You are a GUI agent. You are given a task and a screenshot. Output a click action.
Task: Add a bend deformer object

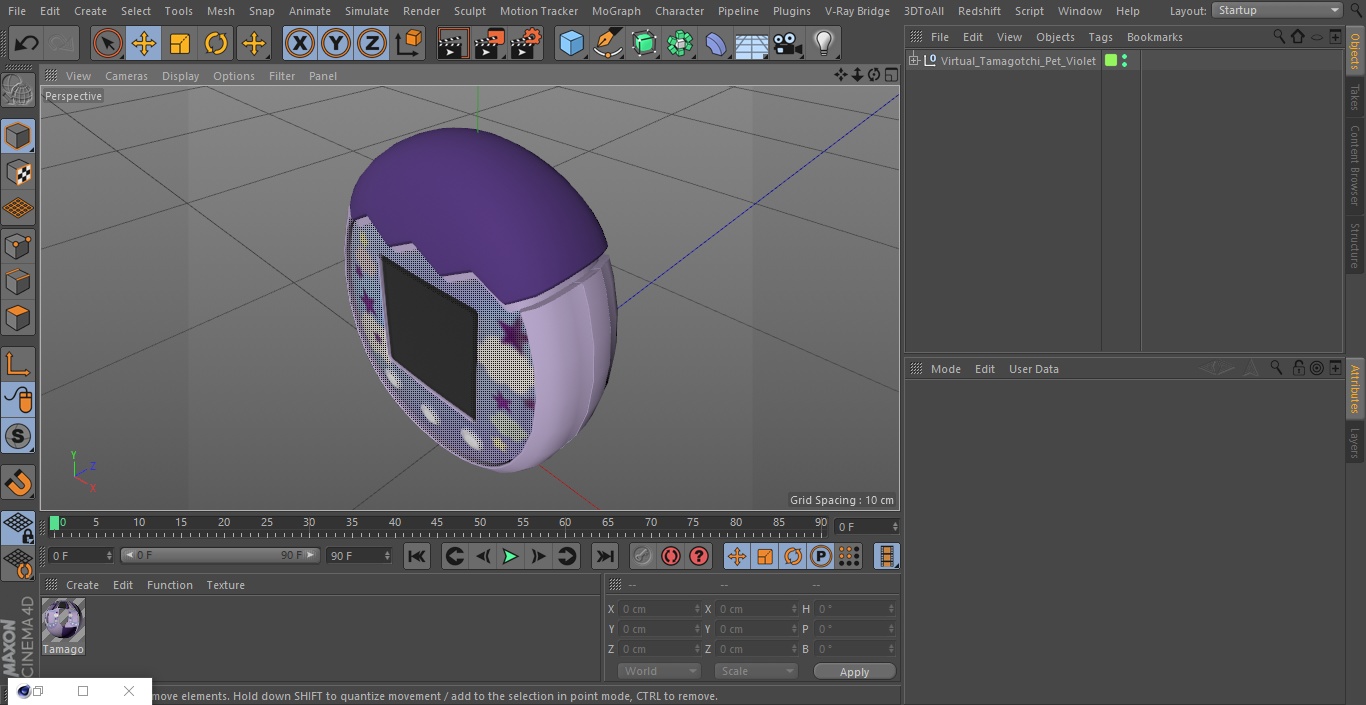716,43
